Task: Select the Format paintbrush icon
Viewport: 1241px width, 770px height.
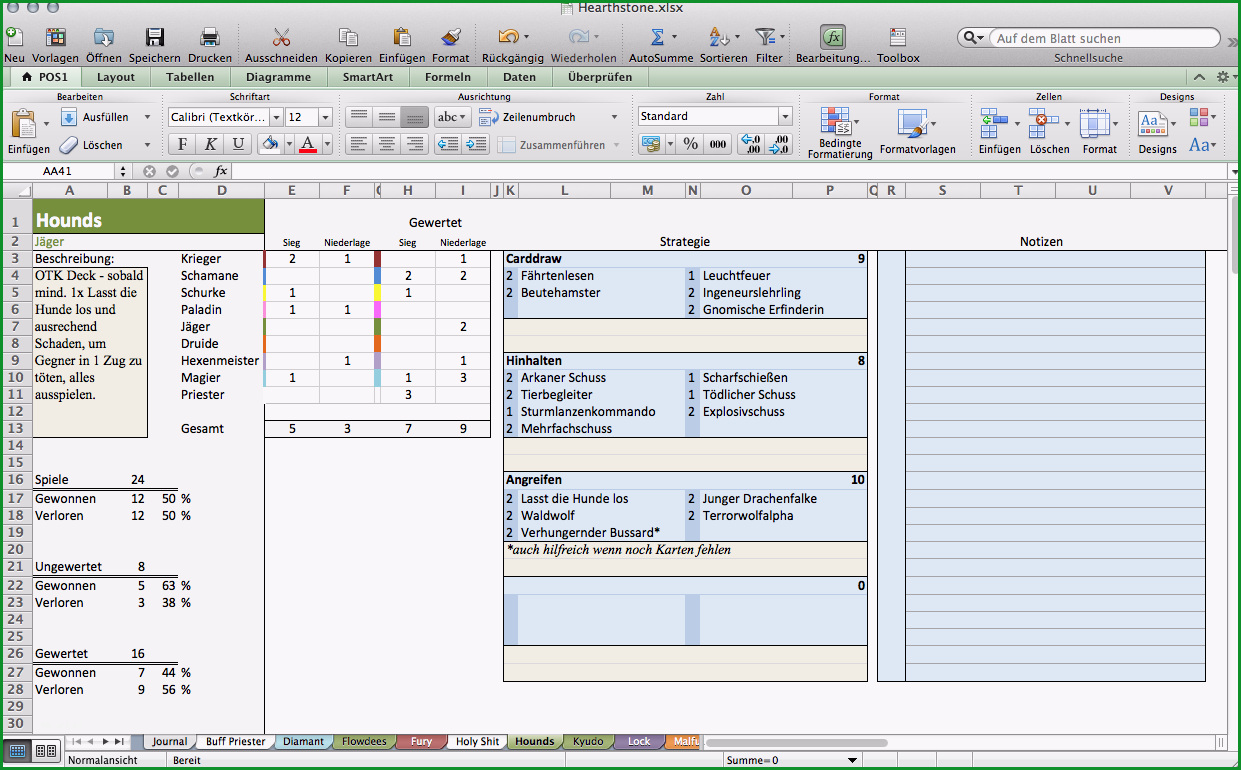Action: click(x=451, y=38)
